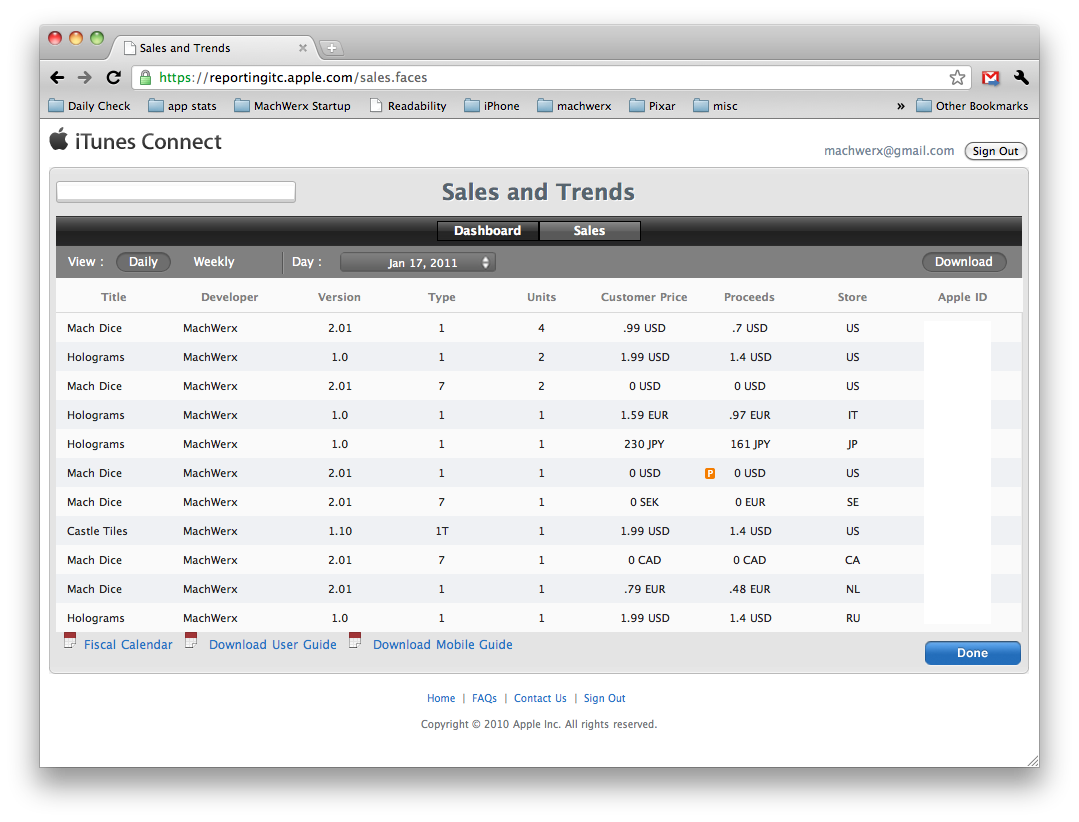This screenshot has width=1079, height=822.
Task: Open the Daily Check bookmark folder
Action: [89, 106]
